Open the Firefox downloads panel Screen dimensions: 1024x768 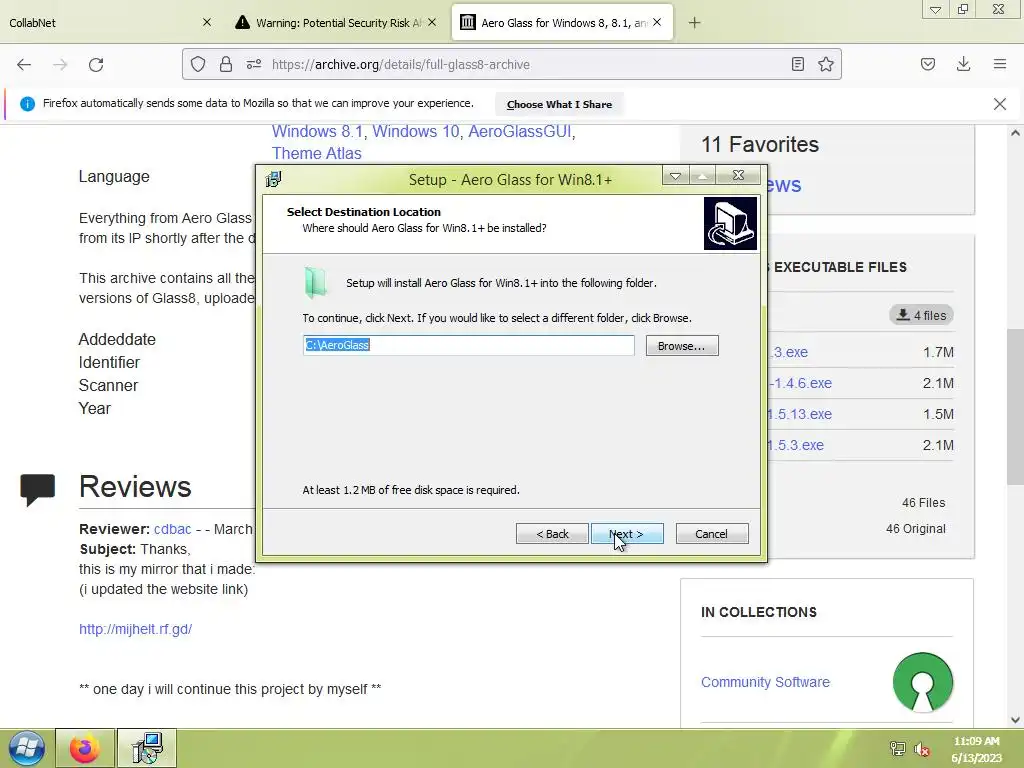coord(963,64)
